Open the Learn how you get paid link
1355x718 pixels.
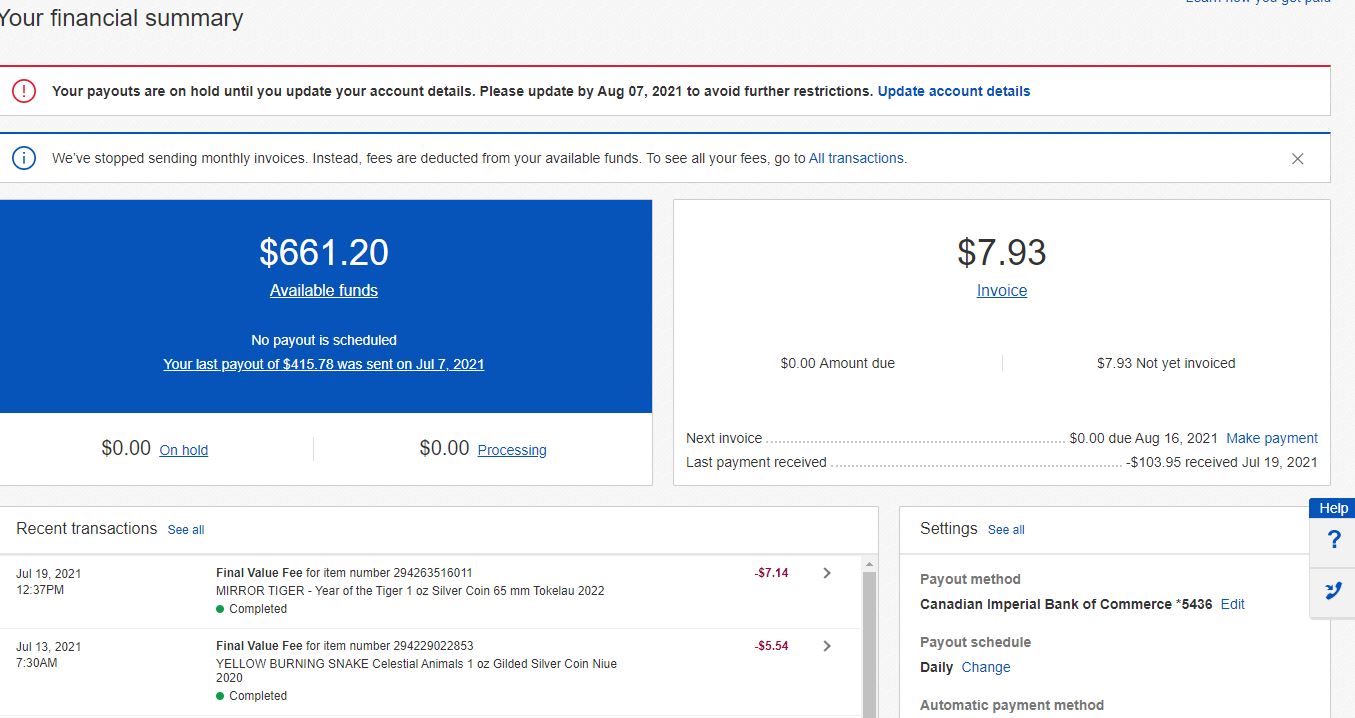click(x=1257, y=3)
